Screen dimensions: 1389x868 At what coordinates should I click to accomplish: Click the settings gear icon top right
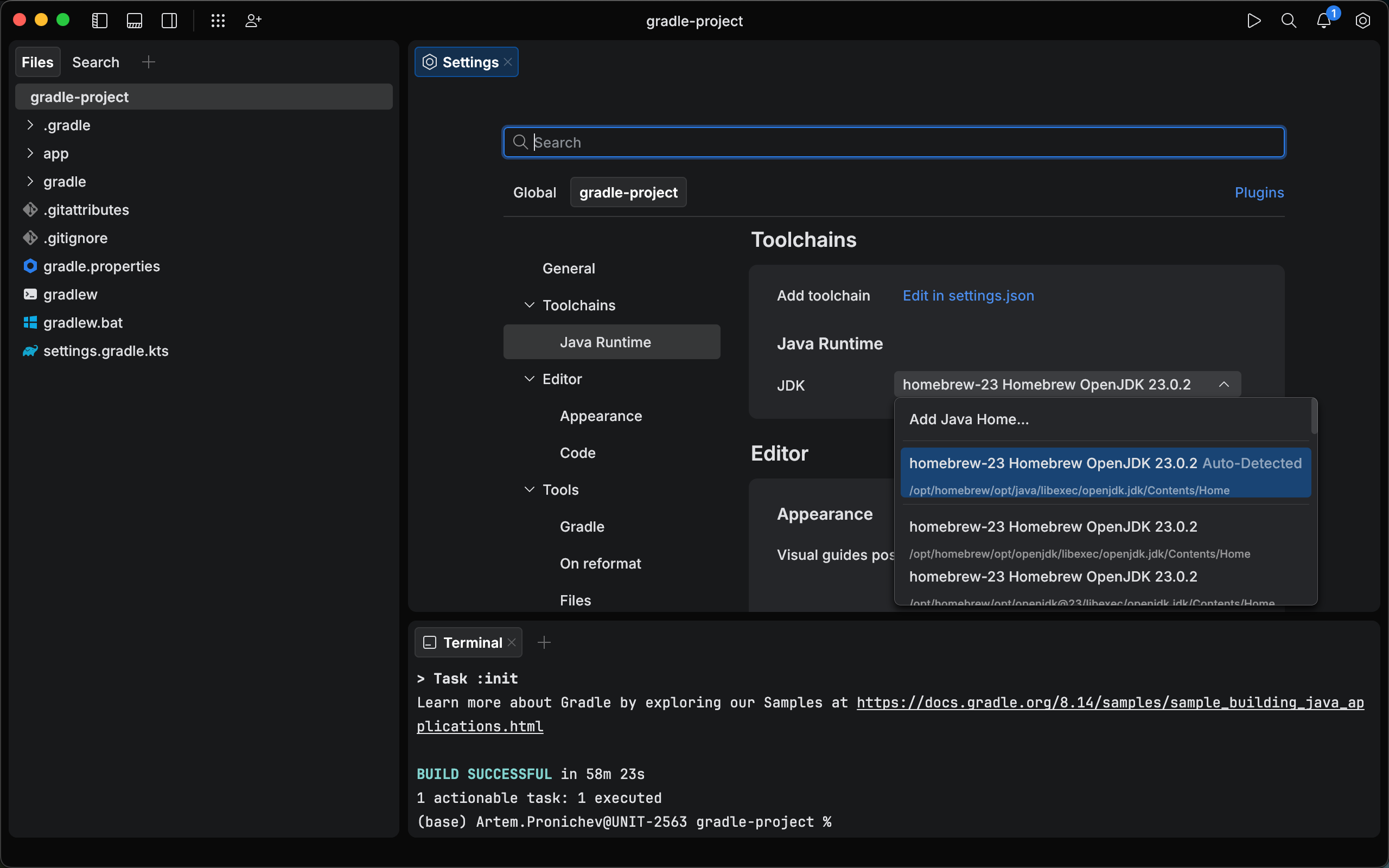click(1362, 21)
